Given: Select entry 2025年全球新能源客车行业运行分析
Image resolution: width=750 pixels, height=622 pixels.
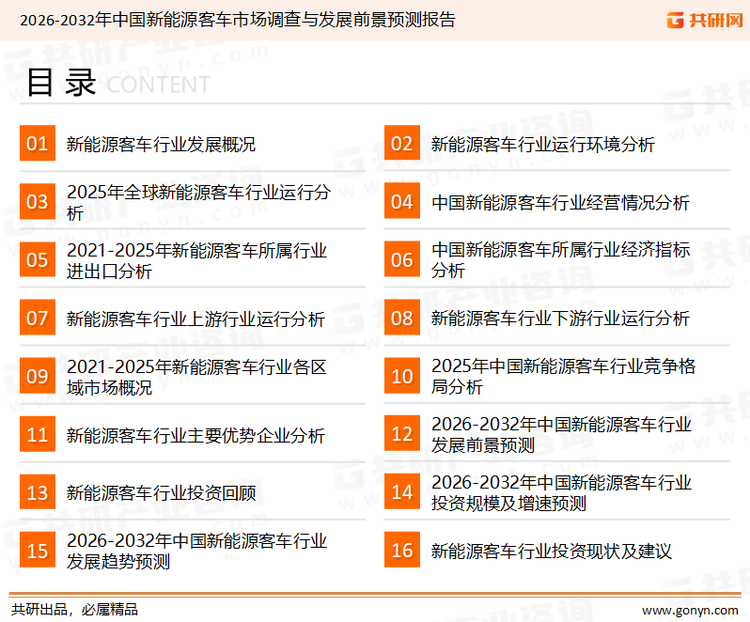Looking at the screenshot, I should coord(199,202).
